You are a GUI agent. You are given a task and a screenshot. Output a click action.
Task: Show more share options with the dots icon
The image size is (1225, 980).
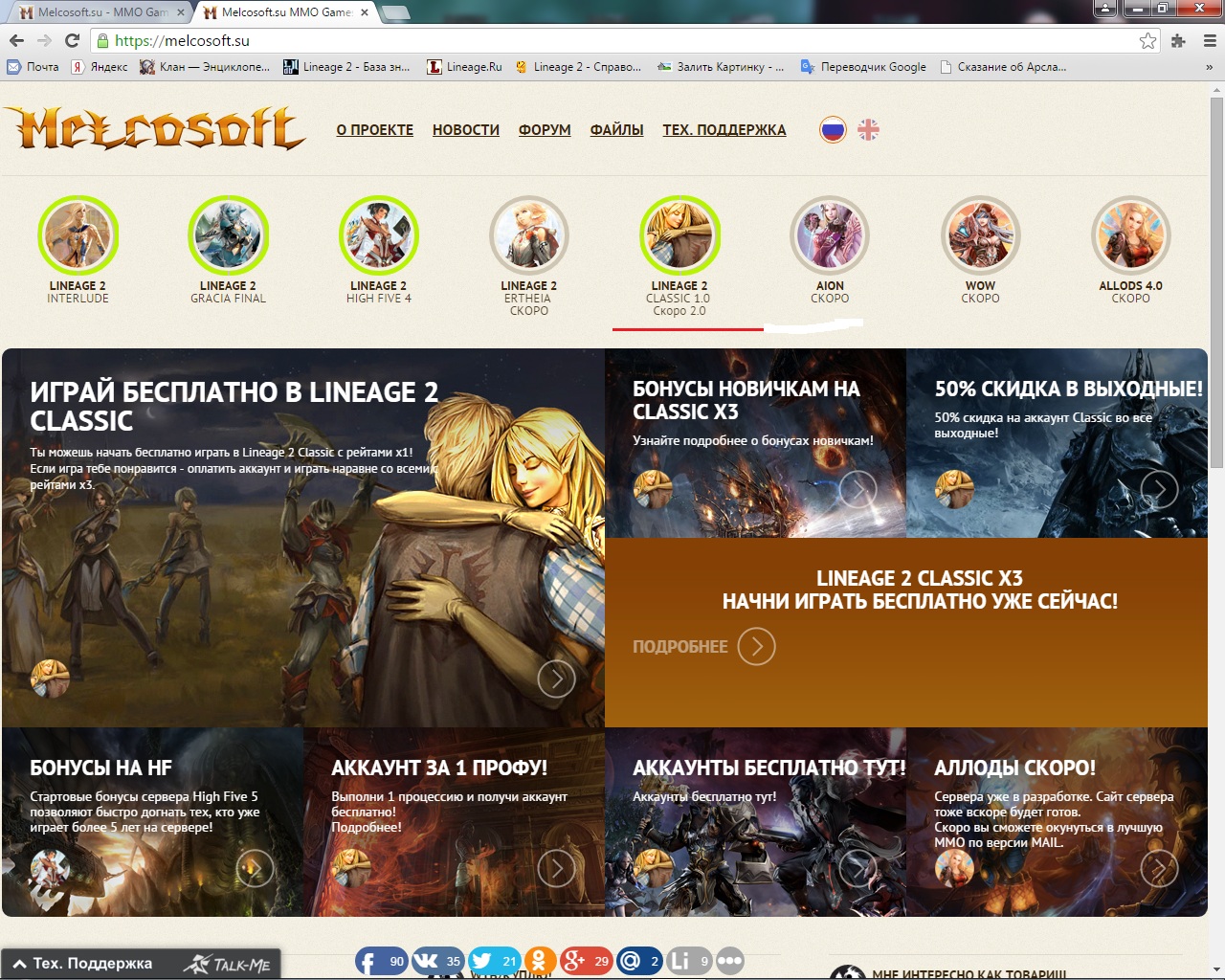pyautogui.click(x=729, y=961)
